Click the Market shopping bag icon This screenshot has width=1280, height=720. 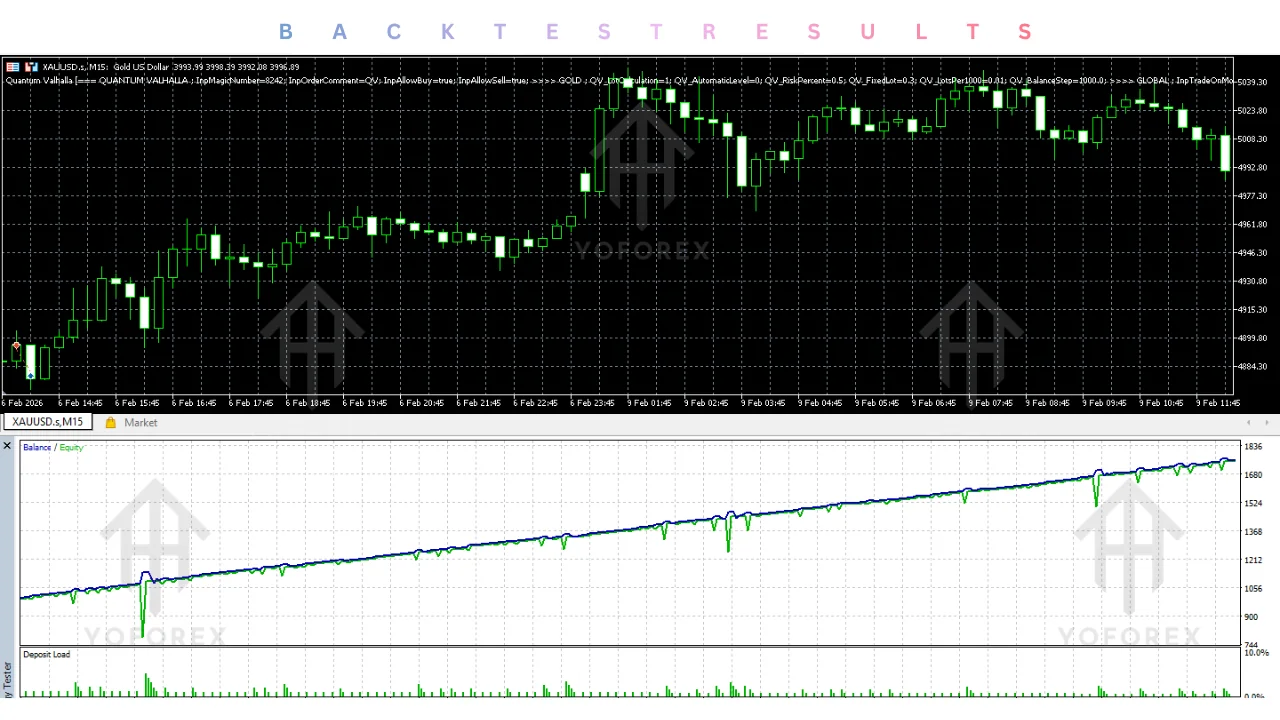click(111, 422)
